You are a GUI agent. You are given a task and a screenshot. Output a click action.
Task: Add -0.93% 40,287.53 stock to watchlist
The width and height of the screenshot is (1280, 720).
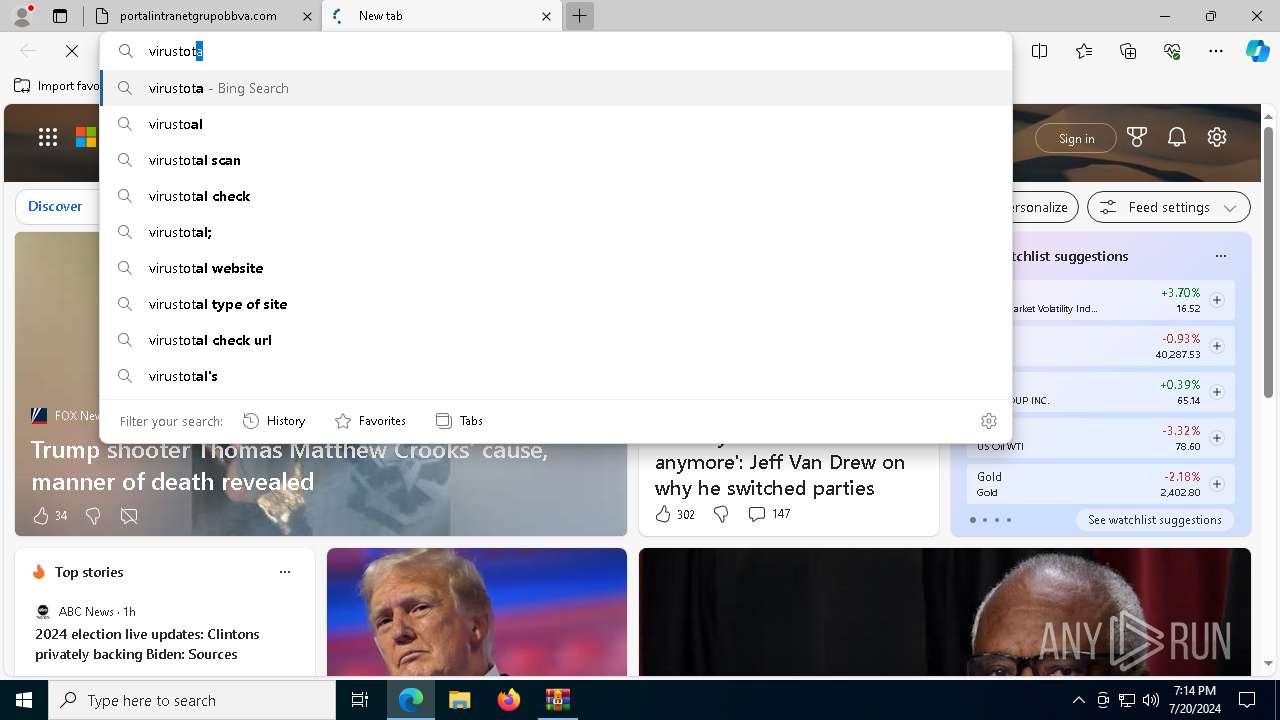[1216, 346]
